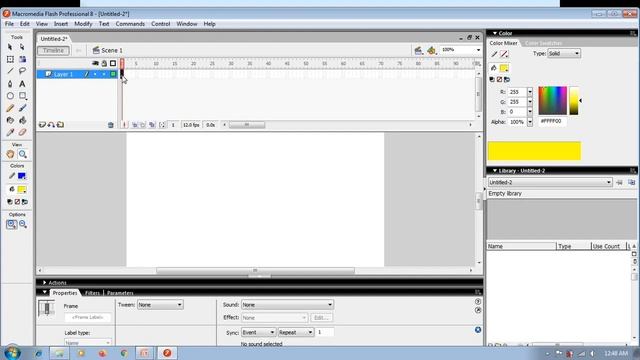Select the Free Transform tool
The image size is (640, 360).
(10, 59)
